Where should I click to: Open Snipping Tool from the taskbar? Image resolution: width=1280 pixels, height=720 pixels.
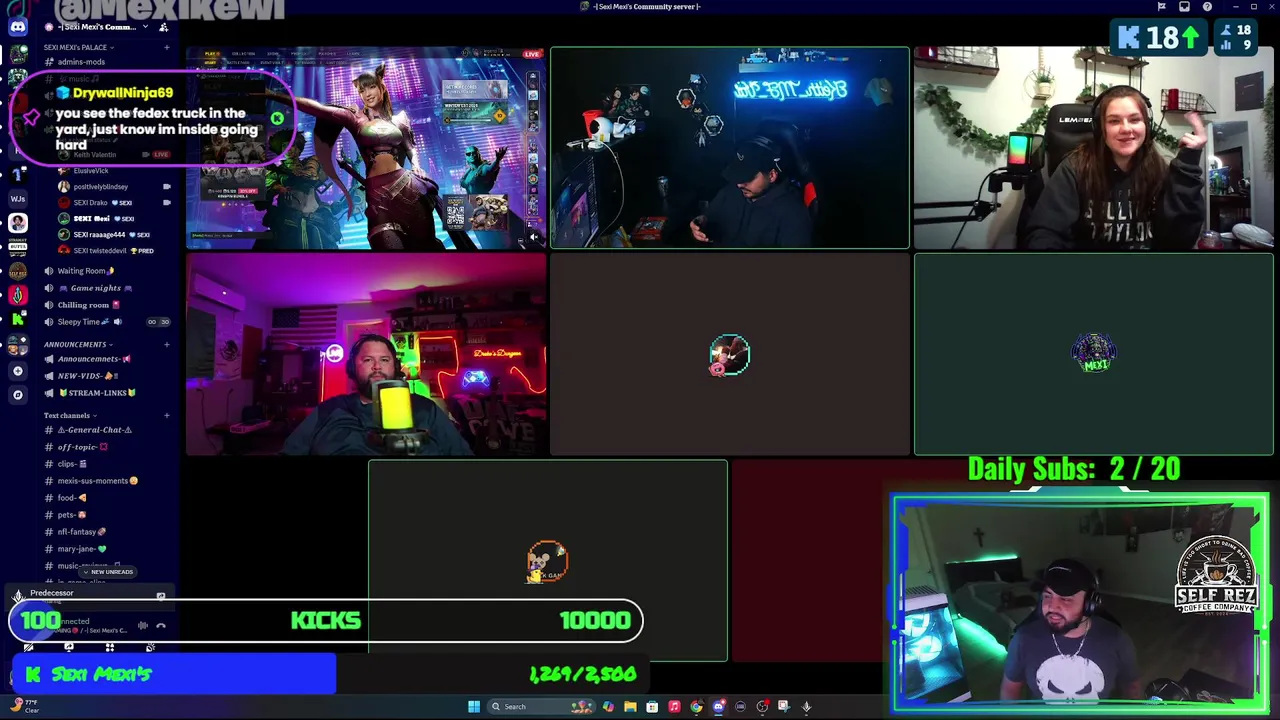coord(784,707)
